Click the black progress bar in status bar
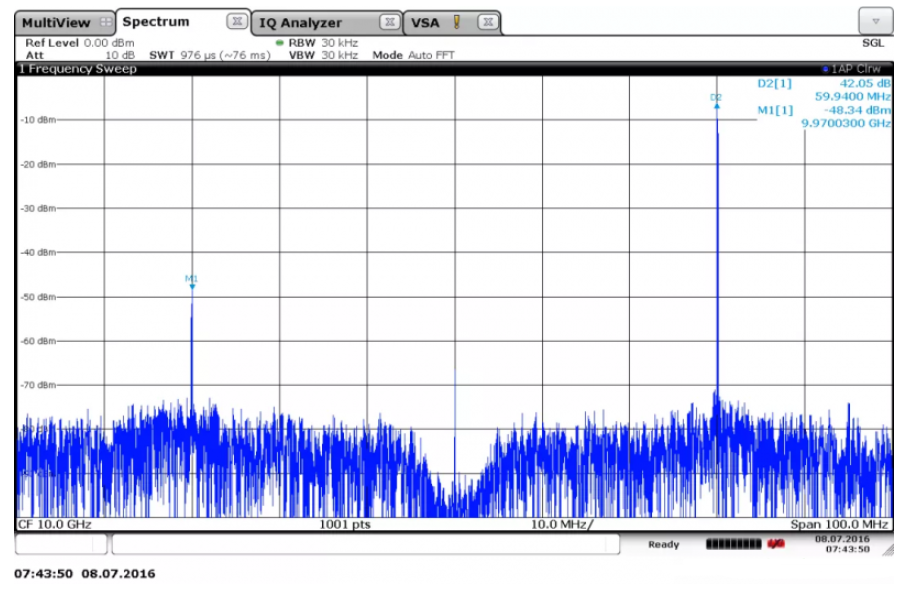This screenshot has height=593, width=914. point(733,544)
